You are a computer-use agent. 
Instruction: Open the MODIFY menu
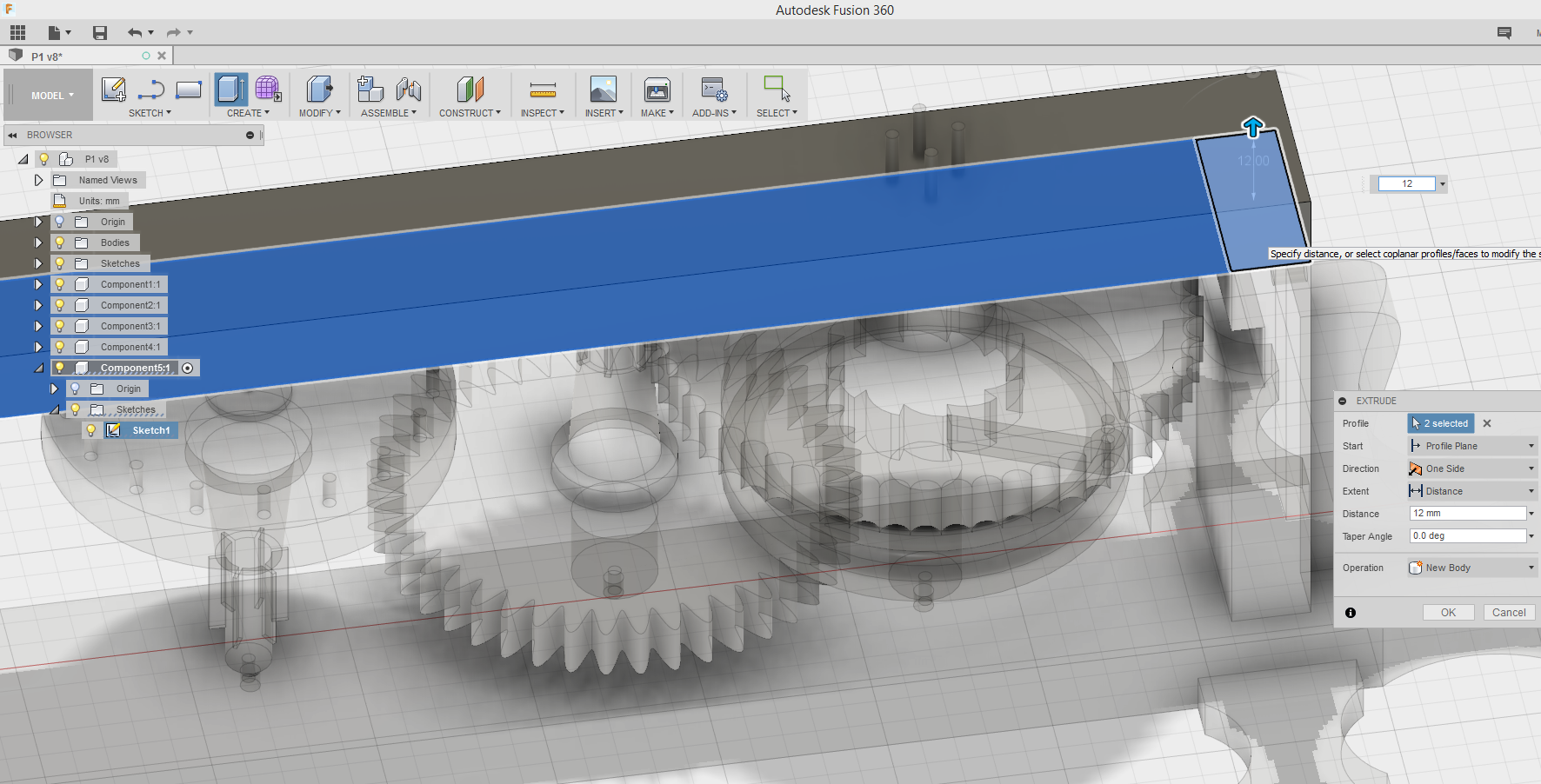coord(319,113)
